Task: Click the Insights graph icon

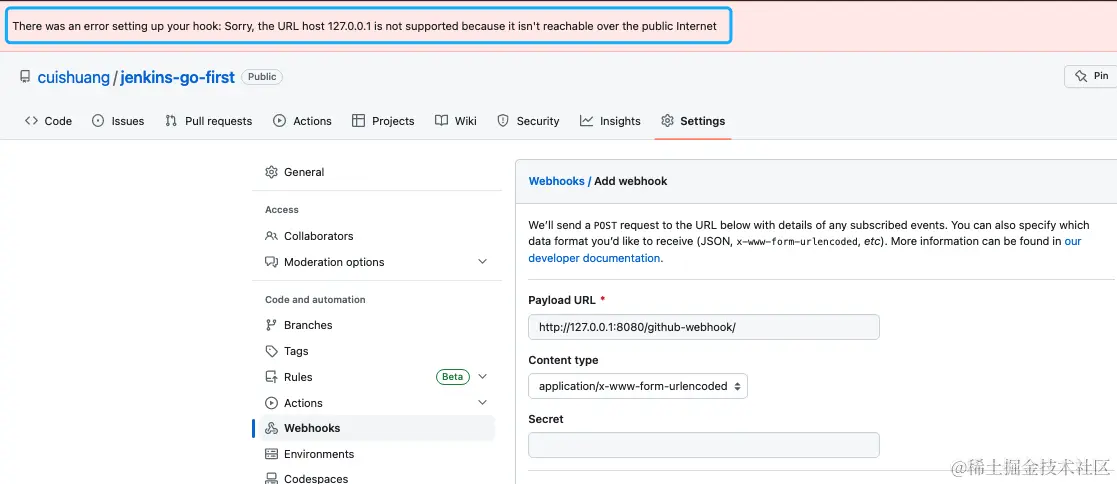Action: point(586,121)
